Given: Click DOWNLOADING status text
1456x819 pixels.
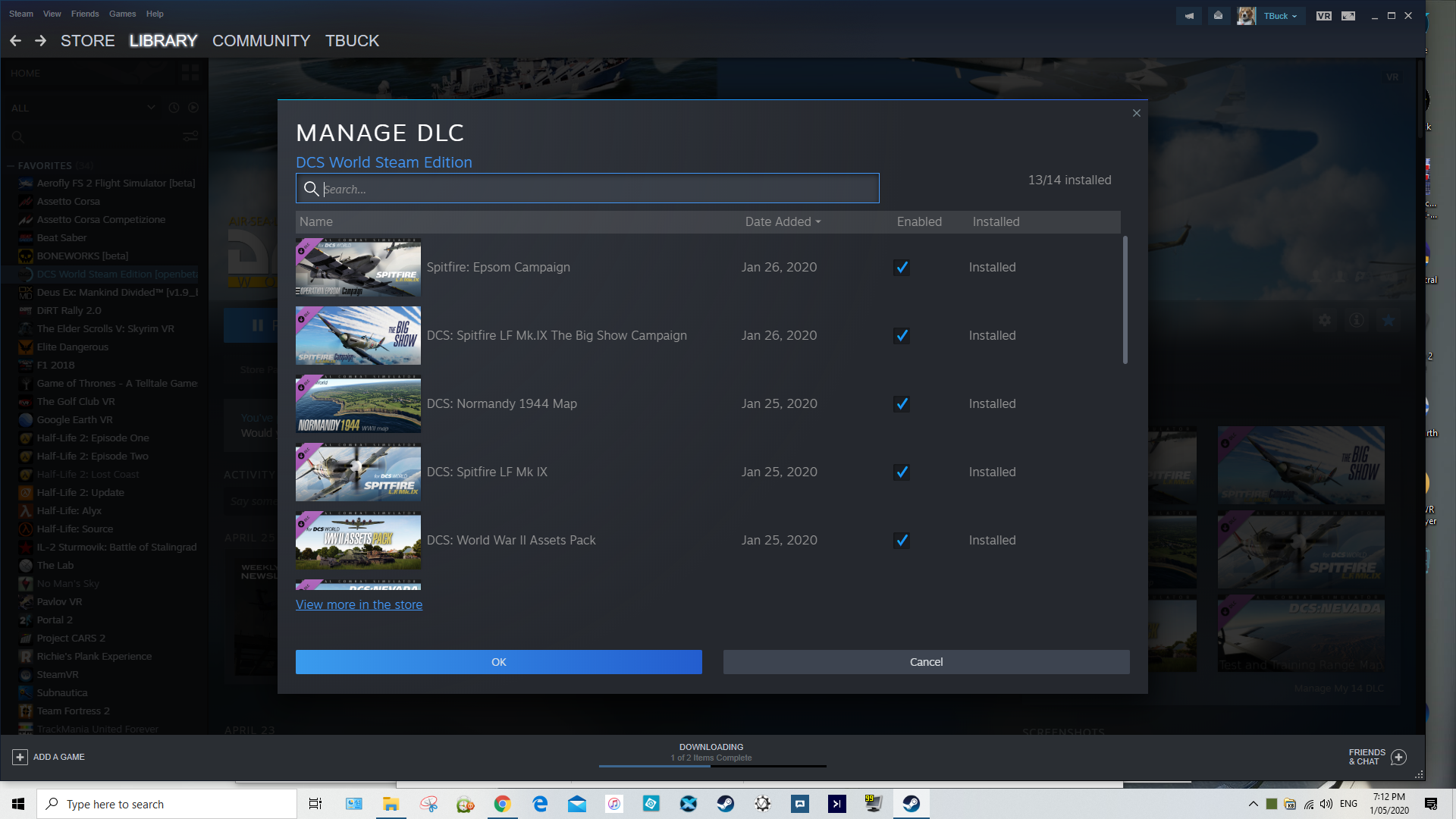Looking at the screenshot, I should click(x=711, y=747).
